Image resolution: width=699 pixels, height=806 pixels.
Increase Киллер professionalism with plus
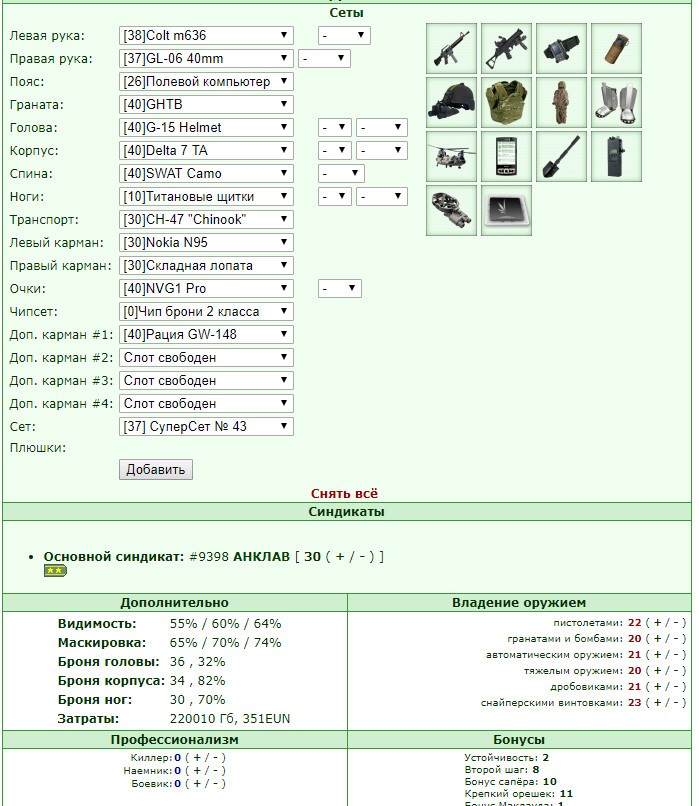click(x=197, y=758)
